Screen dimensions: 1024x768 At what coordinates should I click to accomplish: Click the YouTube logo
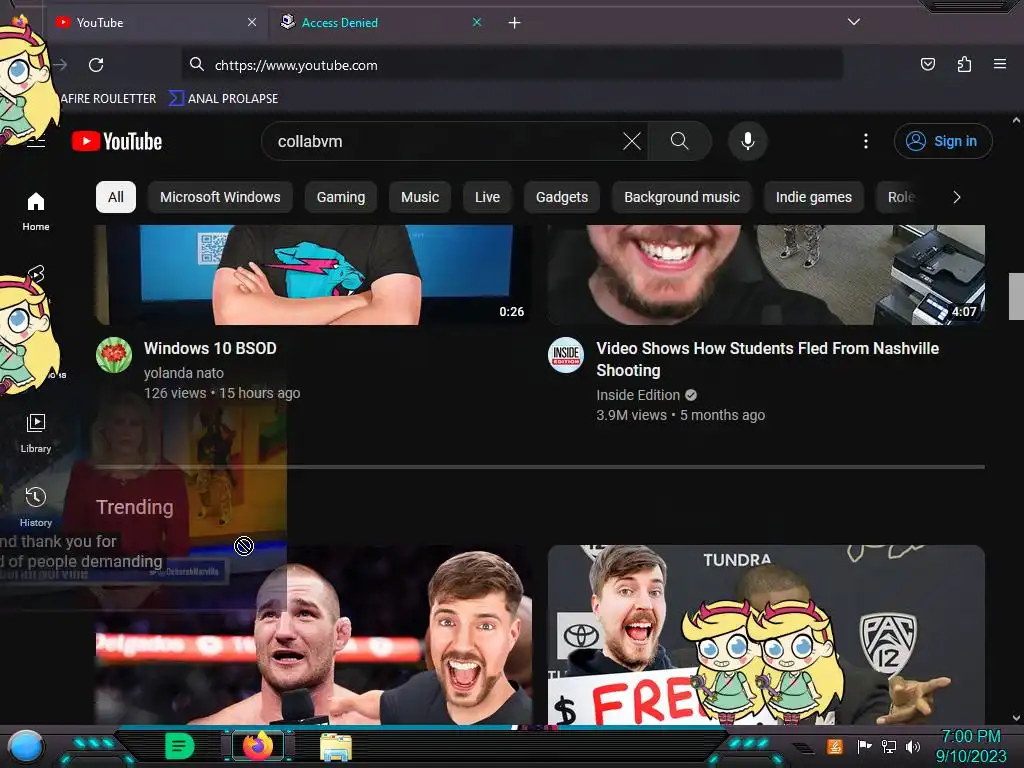coord(117,141)
